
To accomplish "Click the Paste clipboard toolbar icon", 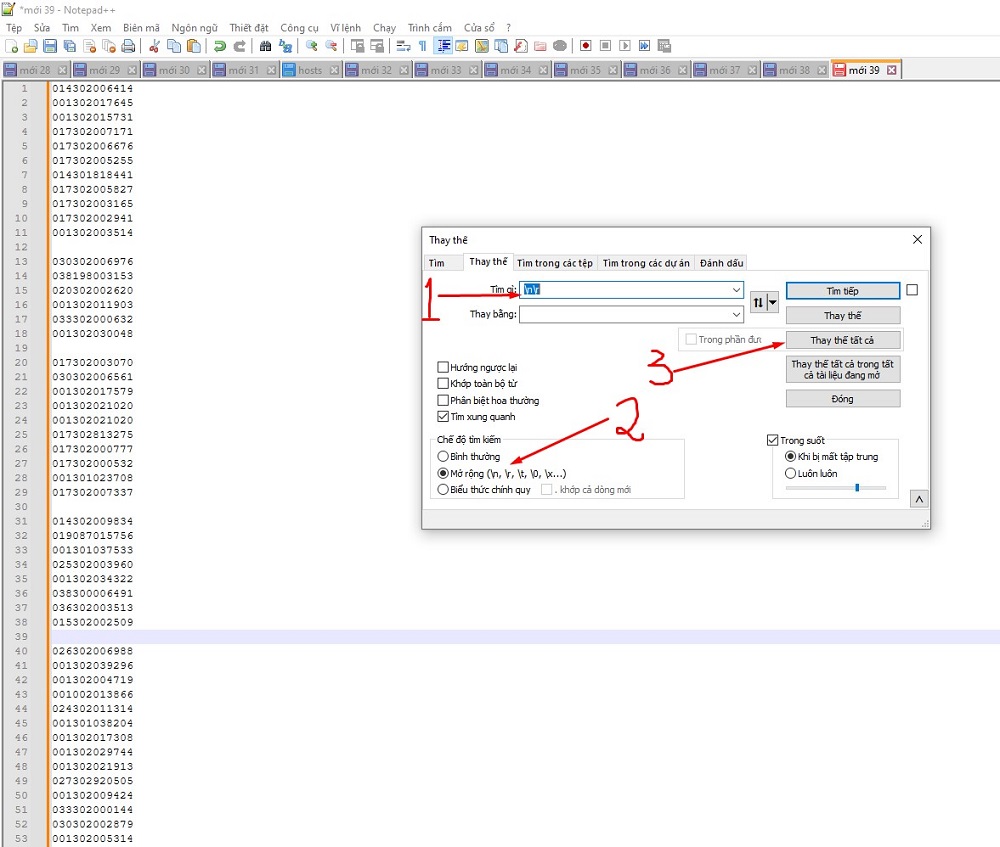I will (x=194, y=46).
